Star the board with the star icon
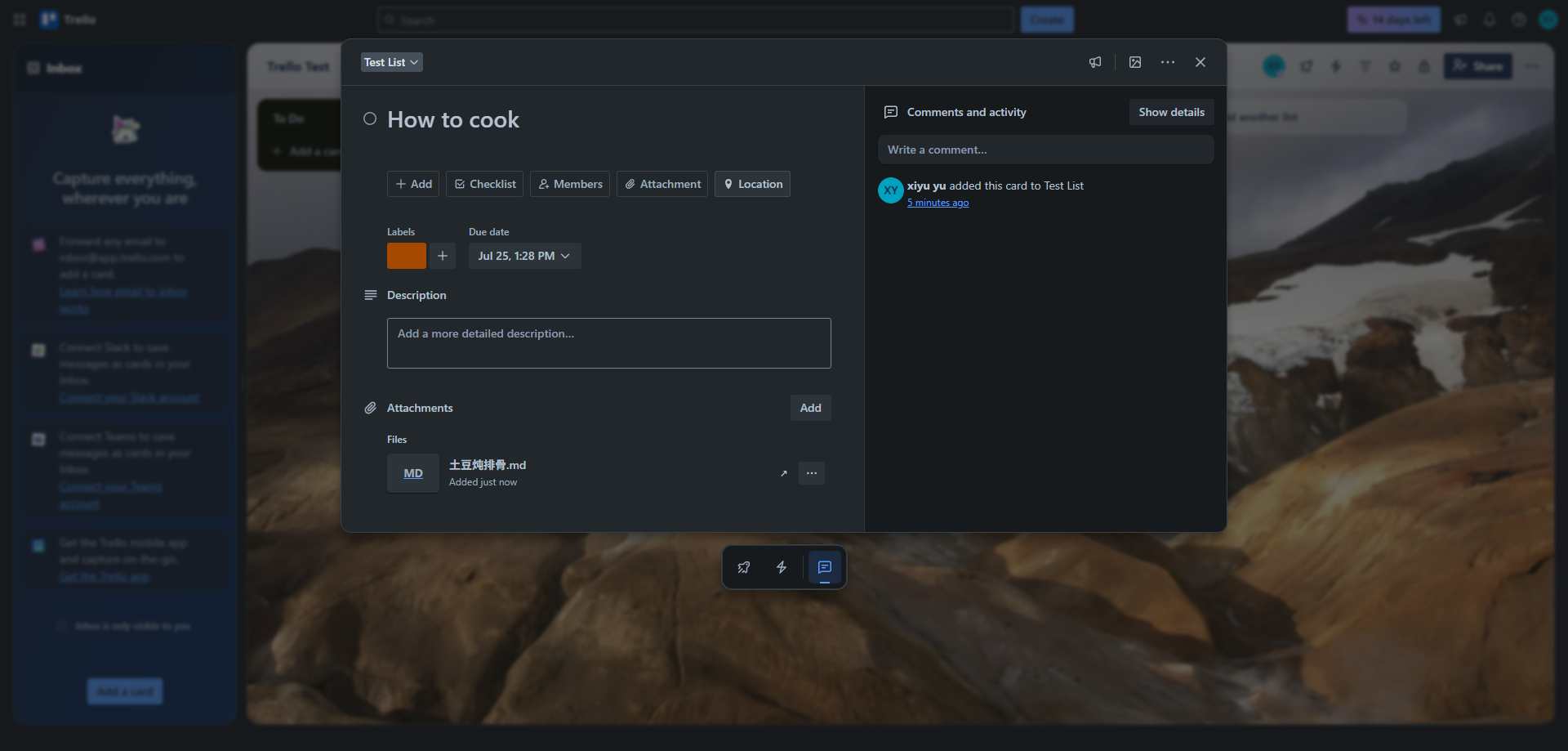Viewport: 1568px width, 751px height. tap(1395, 66)
